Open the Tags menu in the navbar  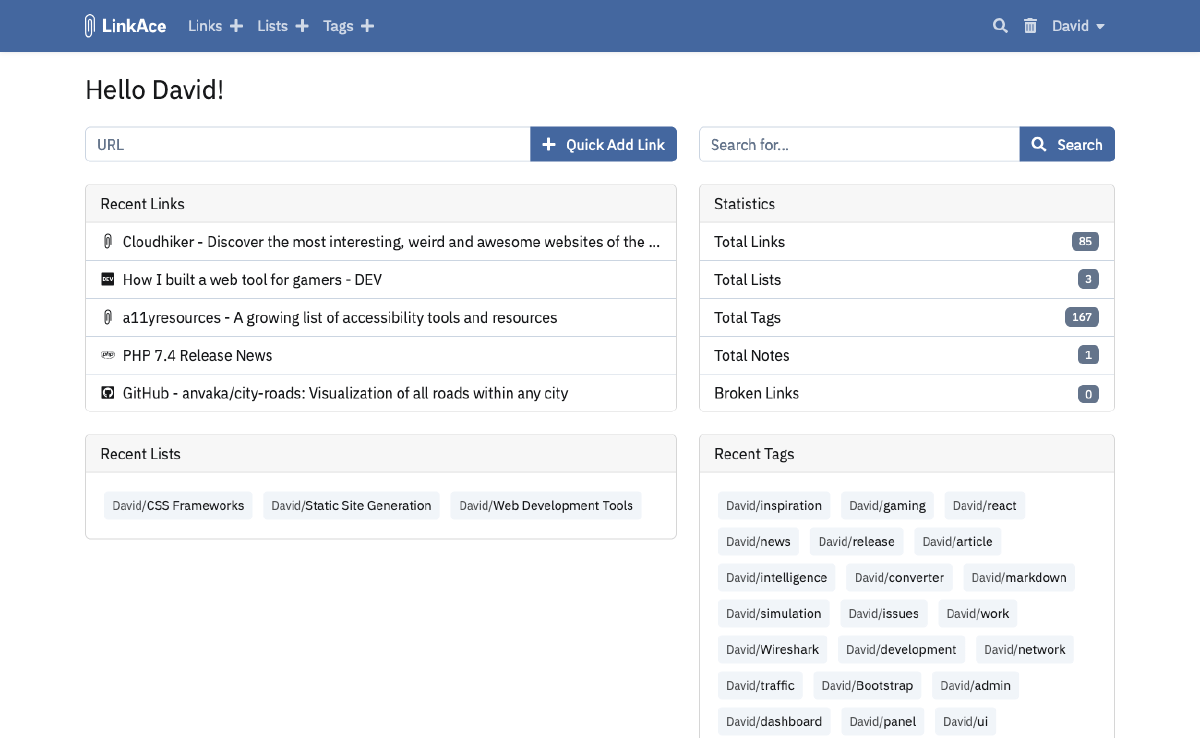tap(336, 25)
